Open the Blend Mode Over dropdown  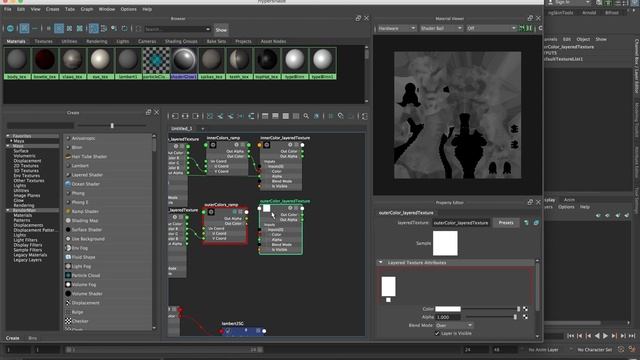point(454,325)
